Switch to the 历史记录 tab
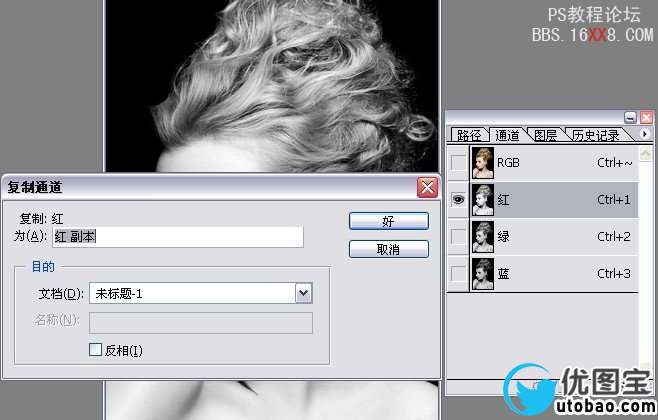This screenshot has width=658, height=420. click(x=596, y=135)
